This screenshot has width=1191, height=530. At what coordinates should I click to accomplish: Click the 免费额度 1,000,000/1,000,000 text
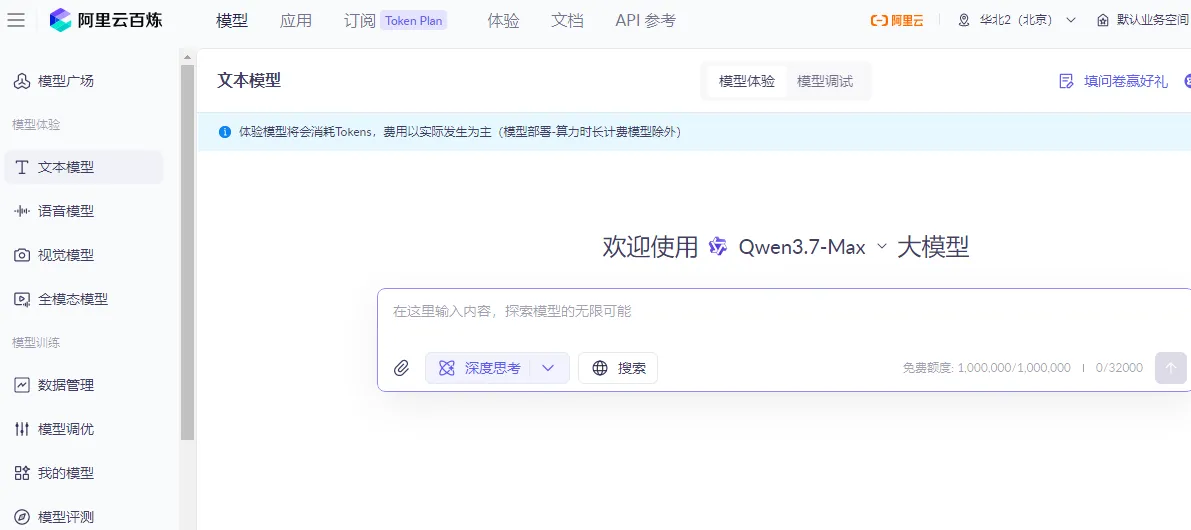[986, 368]
